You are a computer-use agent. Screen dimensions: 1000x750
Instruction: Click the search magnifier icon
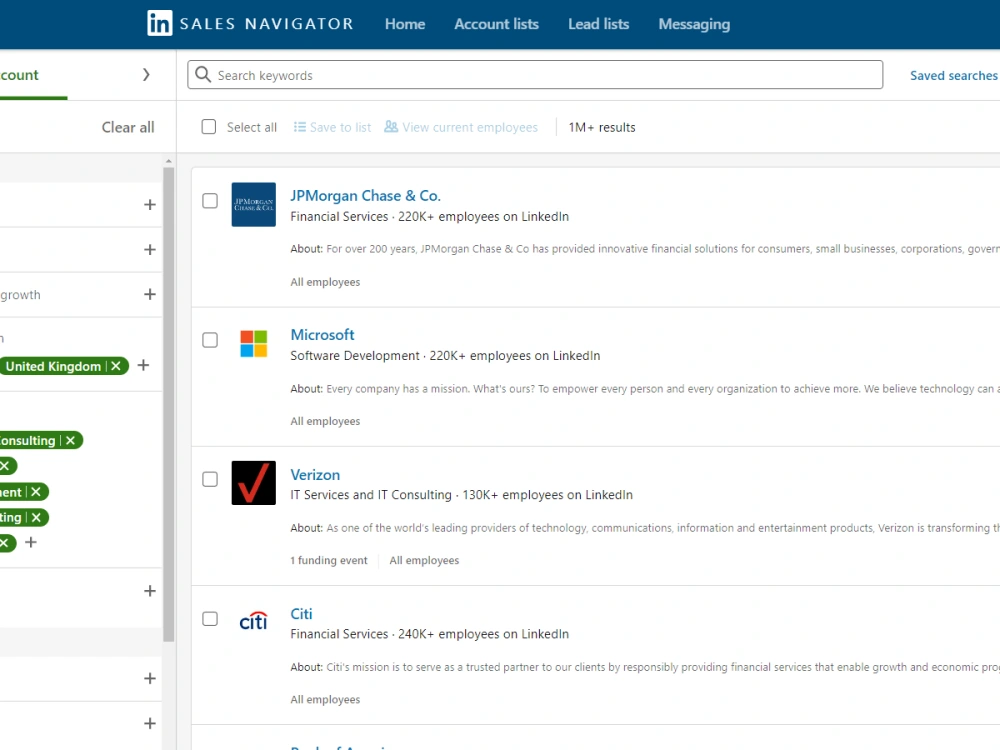coord(203,75)
